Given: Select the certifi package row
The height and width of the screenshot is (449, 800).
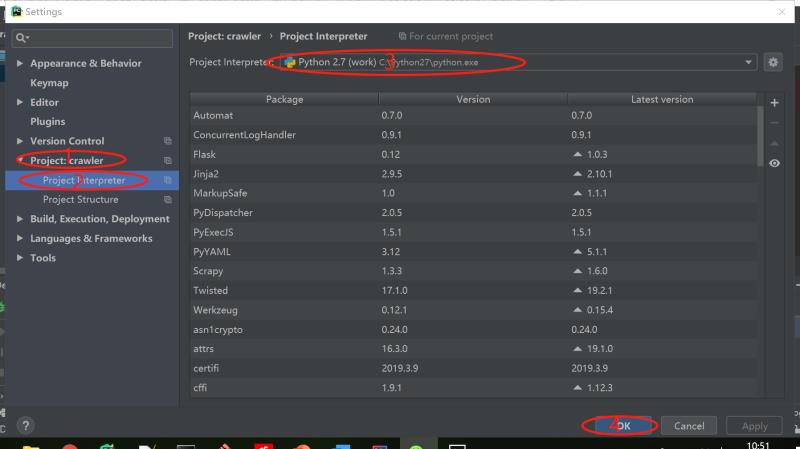Looking at the screenshot, I should click(x=473, y=368).
